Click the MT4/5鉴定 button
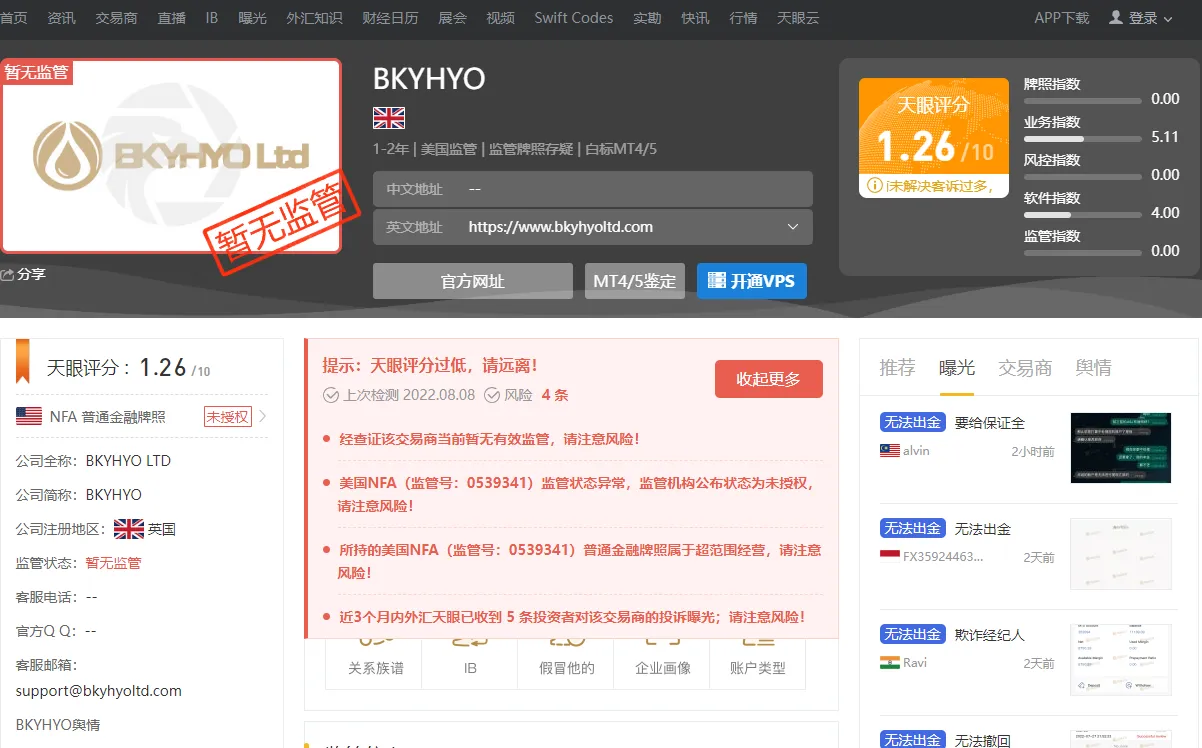Viewport: 1202px width, 748px height. 635,281
